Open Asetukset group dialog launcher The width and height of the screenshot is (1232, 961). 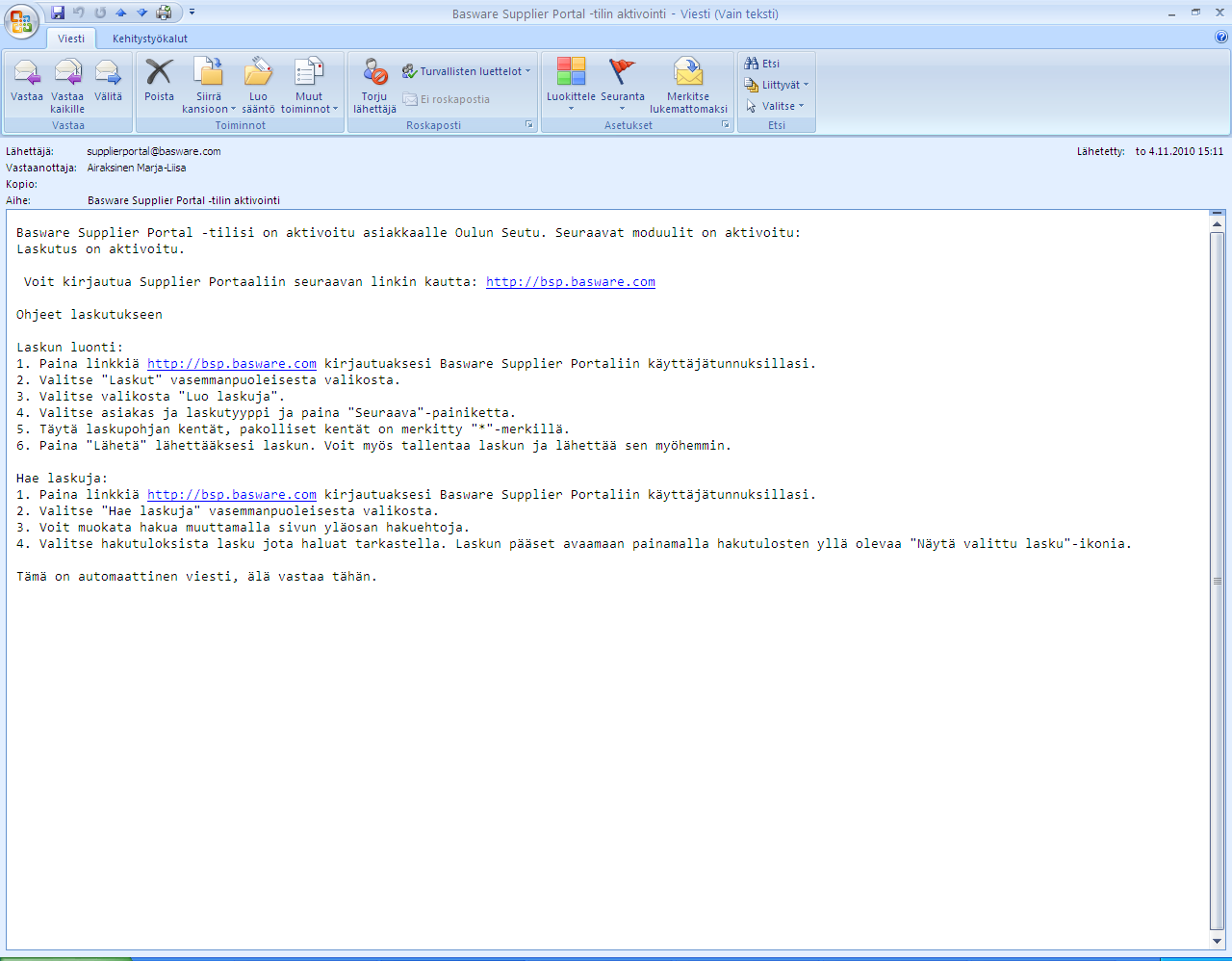point(725,125)
